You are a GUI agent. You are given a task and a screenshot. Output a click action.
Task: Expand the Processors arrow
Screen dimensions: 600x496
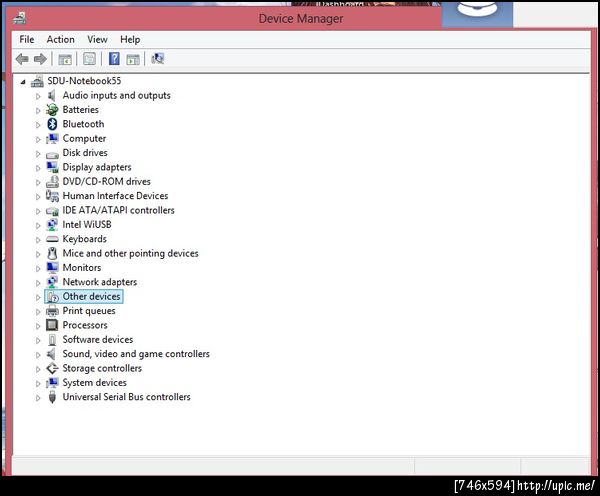(x=38, y=326)
